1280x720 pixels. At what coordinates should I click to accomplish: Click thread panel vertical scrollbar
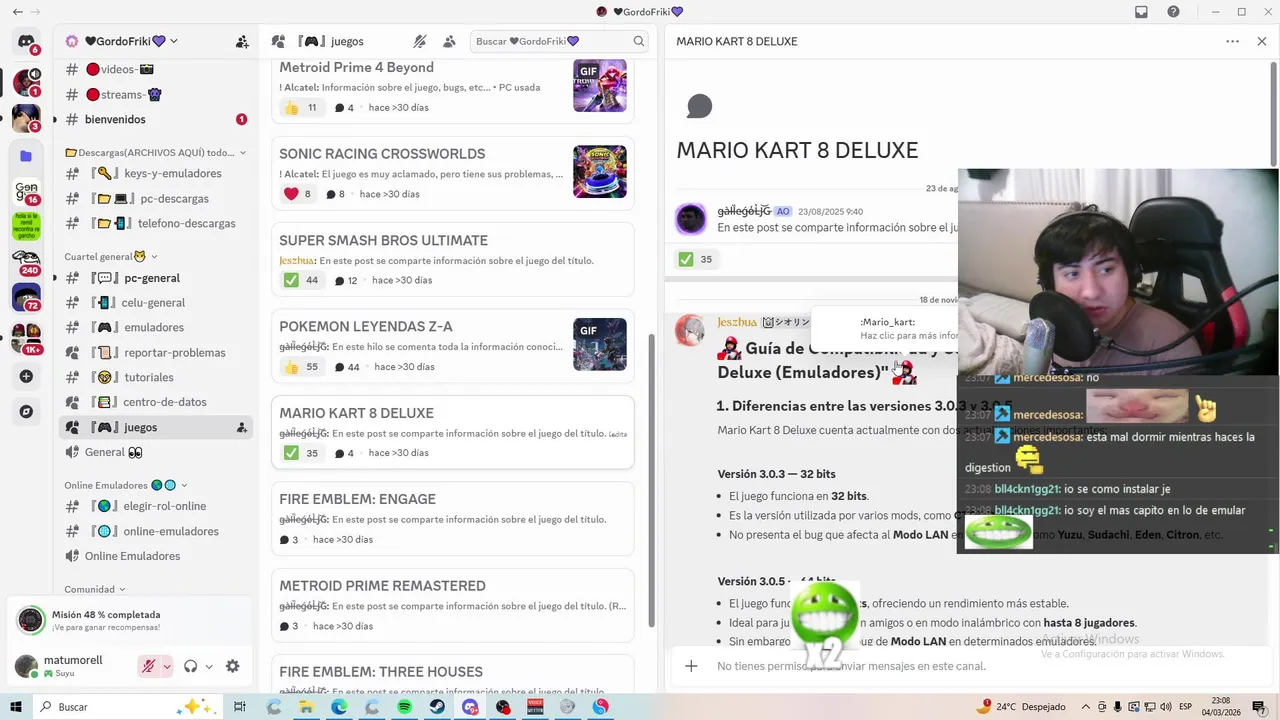click(x=1274, y=115)
